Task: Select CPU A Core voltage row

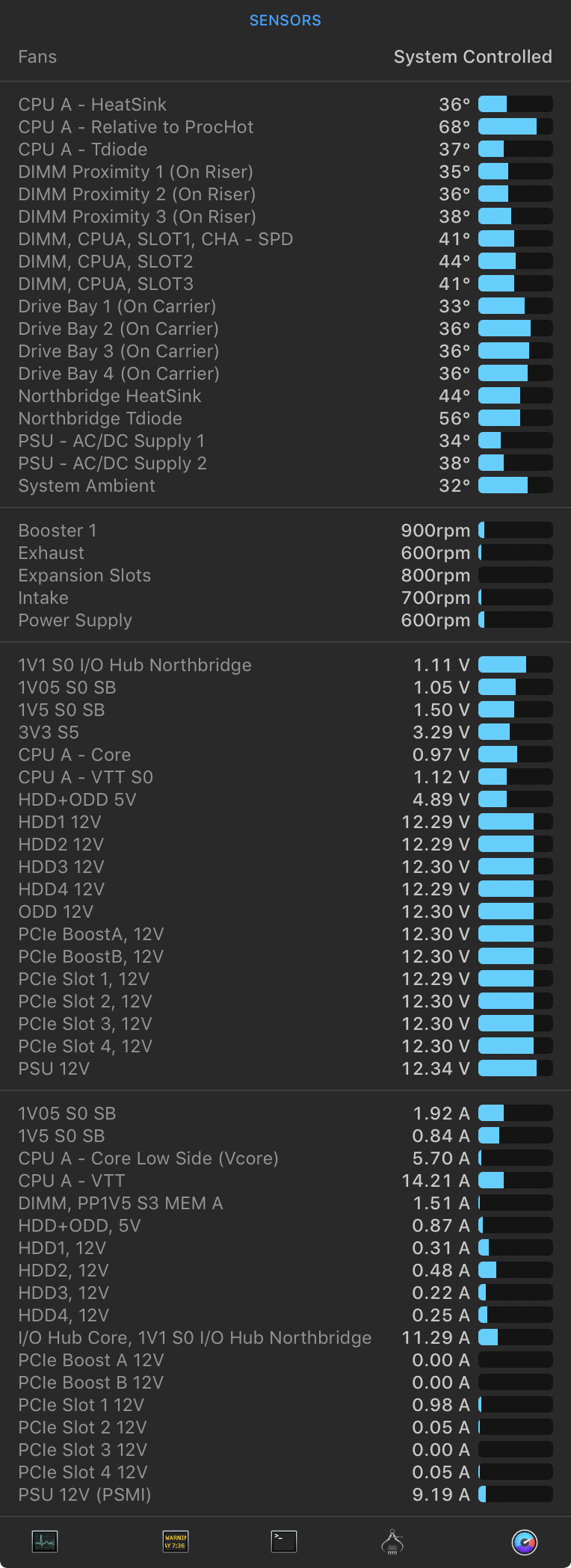Action: (75, 755)
